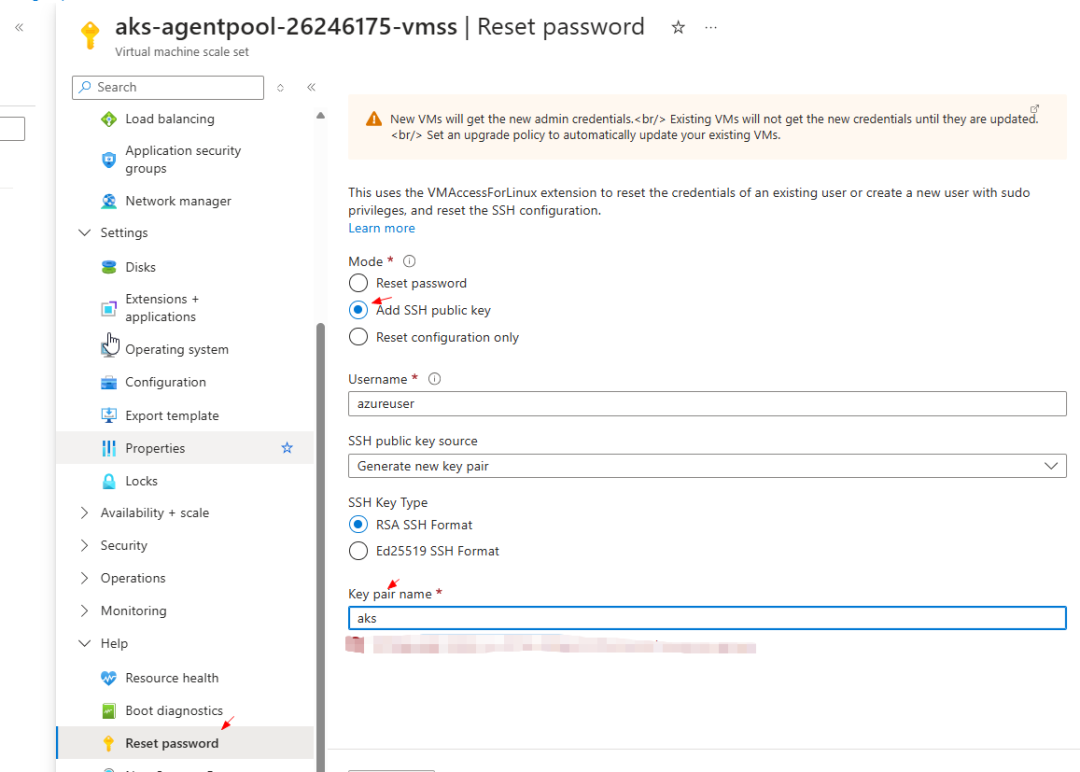Screen dimensions: 1080x772
Task: Collapse the Settings section
Action: click(x=84, y=233)
